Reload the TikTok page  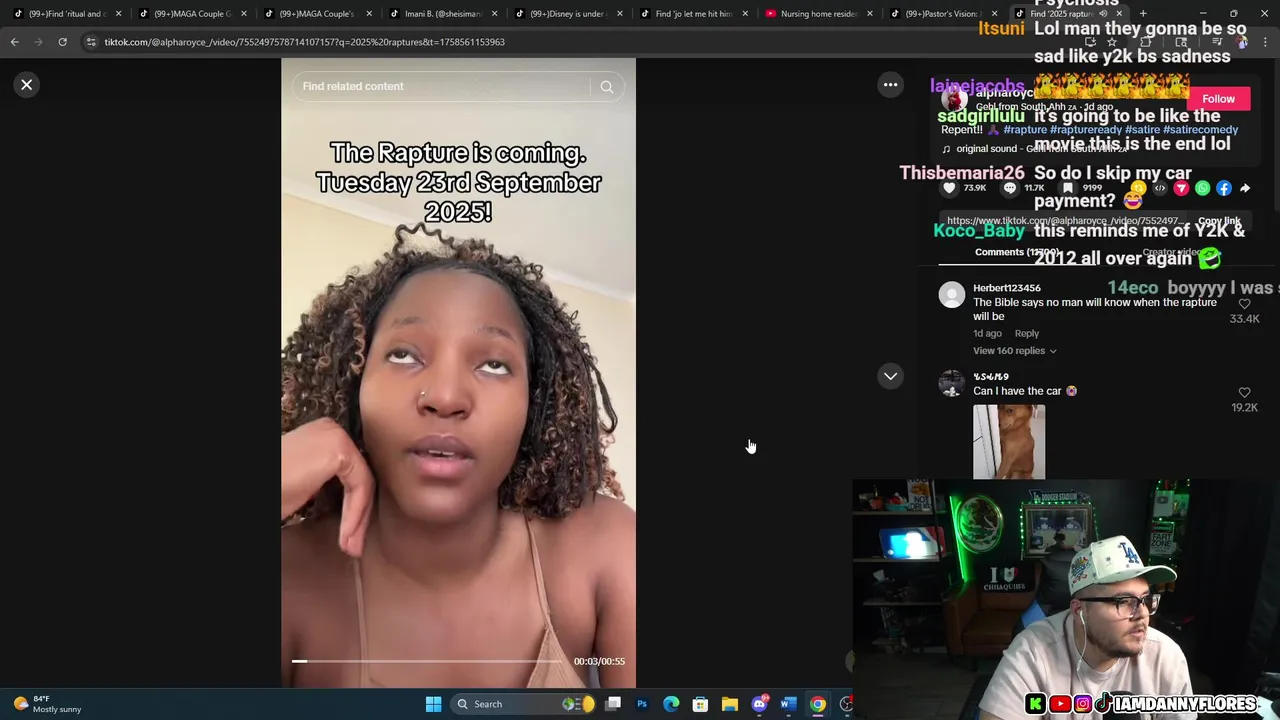pos(62,42)
